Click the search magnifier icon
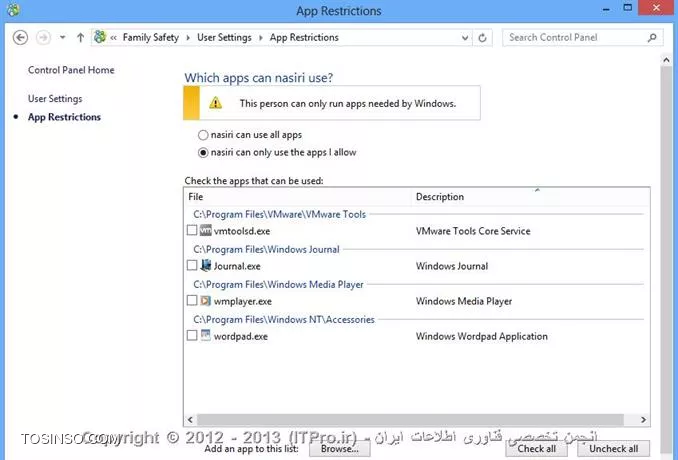 point(652,38)
